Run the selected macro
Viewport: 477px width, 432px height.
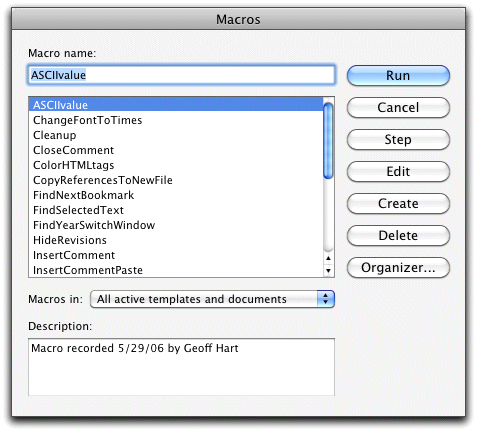[x=398, y=76]
